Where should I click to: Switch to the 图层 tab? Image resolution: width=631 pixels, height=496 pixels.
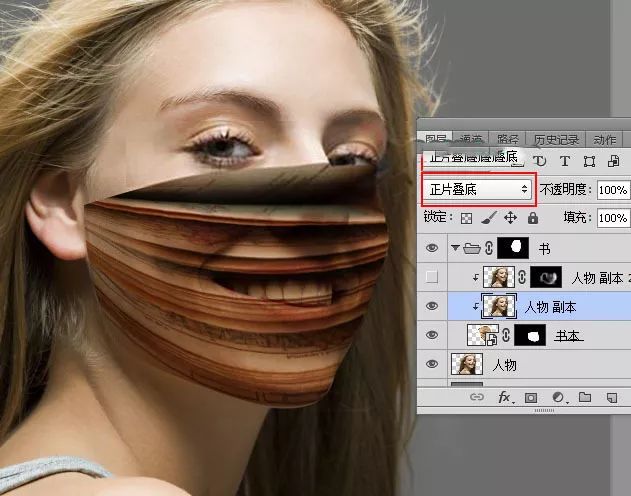[435, 139]
